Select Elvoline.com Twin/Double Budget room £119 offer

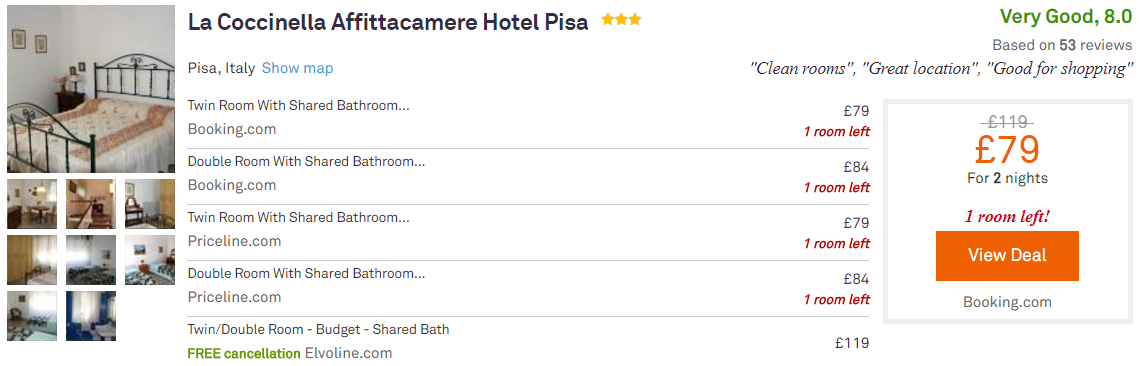(528, 341)
